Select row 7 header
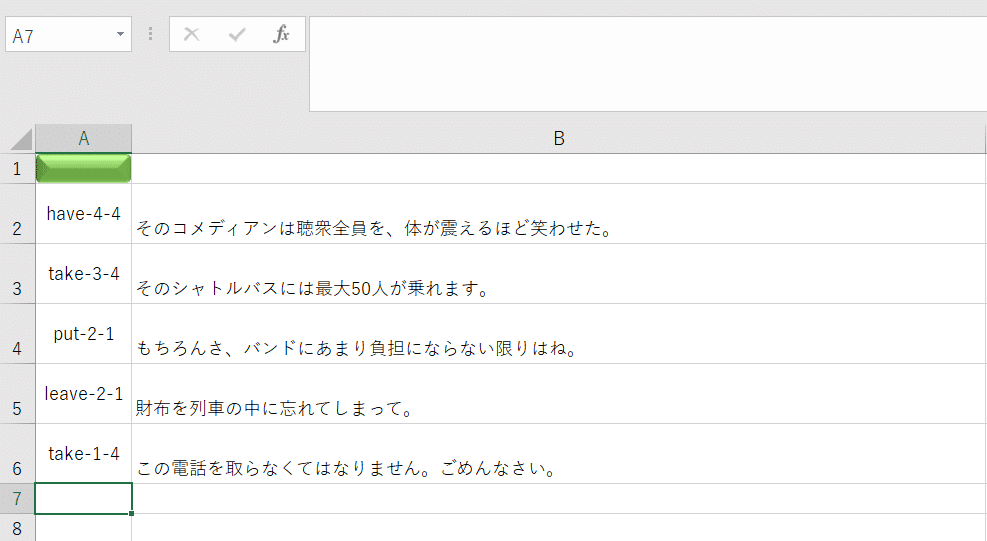987x541 pixels. pos(17,499)
